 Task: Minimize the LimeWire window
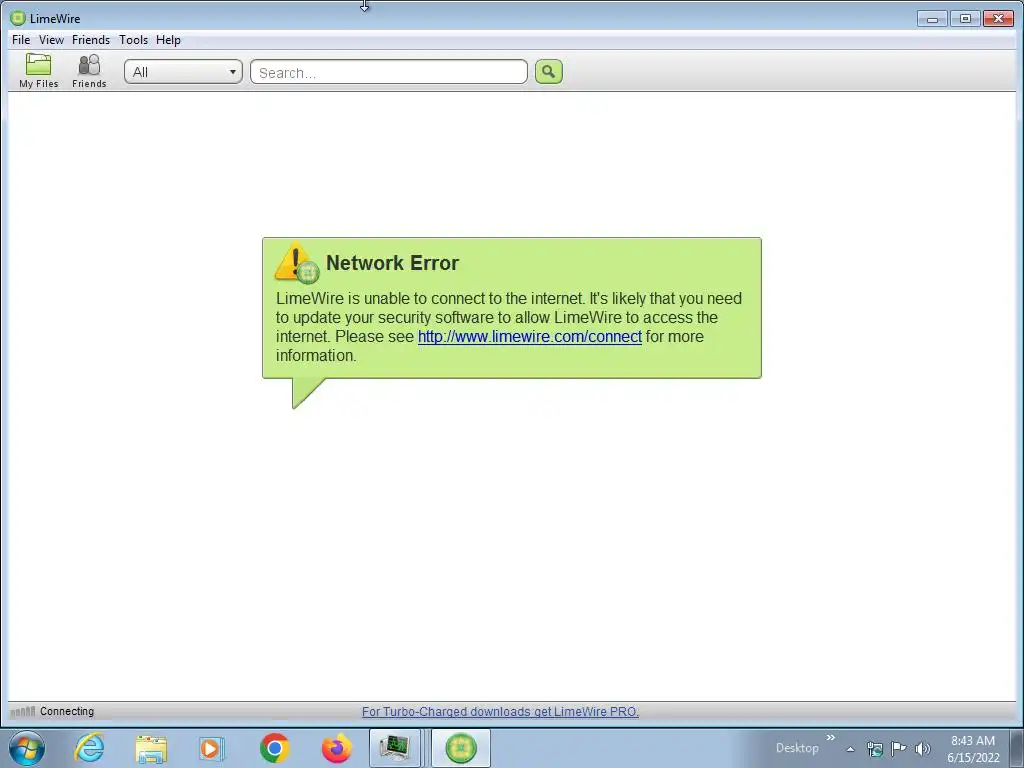(932, 19)
